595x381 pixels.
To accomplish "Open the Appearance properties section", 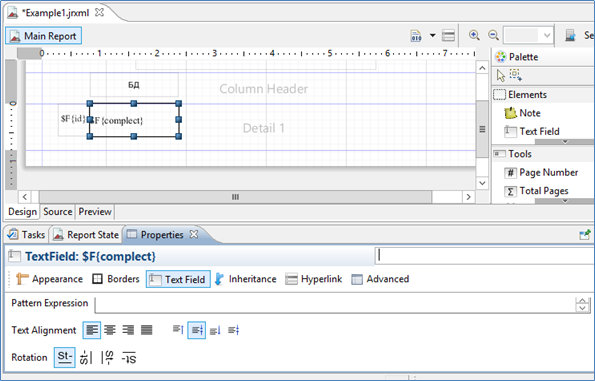I will point(49,279).
